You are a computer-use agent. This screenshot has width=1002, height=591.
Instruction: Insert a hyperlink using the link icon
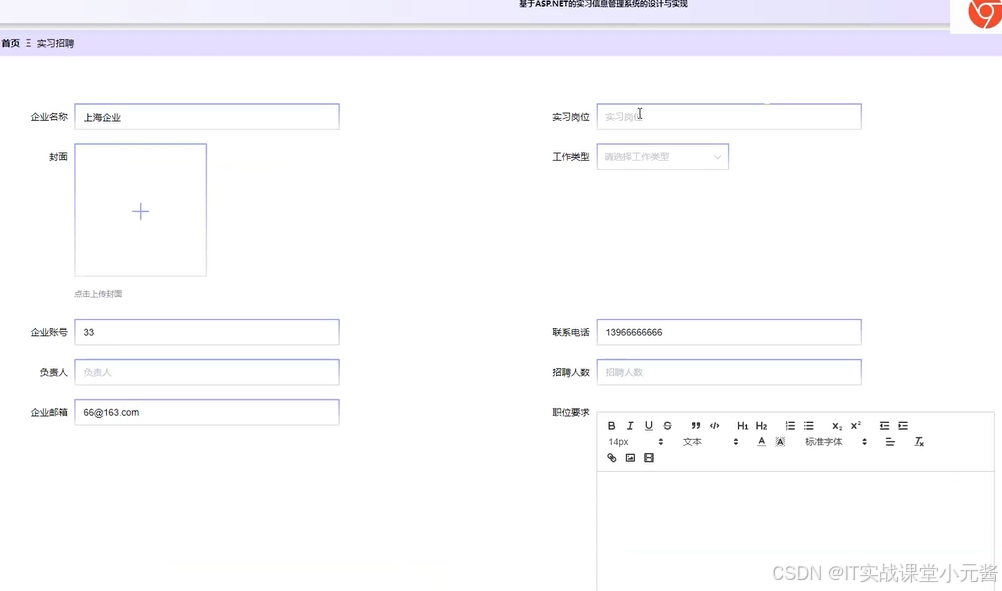611,457
